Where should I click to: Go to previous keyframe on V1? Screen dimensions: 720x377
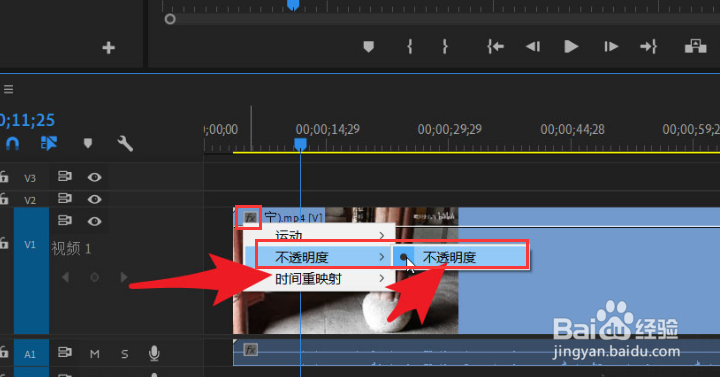pos(66,277)
